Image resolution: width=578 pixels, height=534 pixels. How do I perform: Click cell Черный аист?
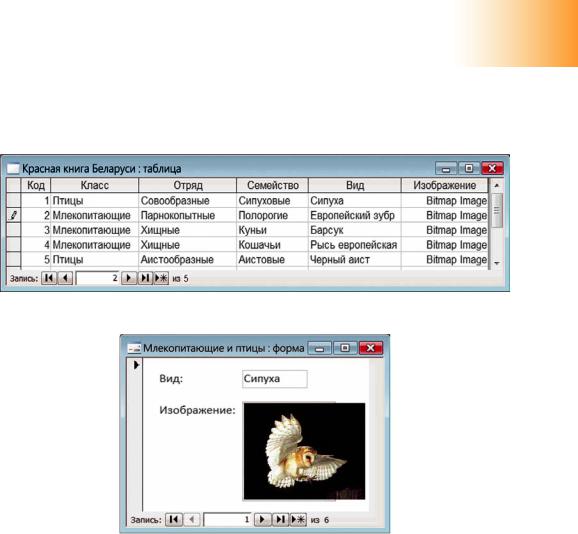[355, 259]
